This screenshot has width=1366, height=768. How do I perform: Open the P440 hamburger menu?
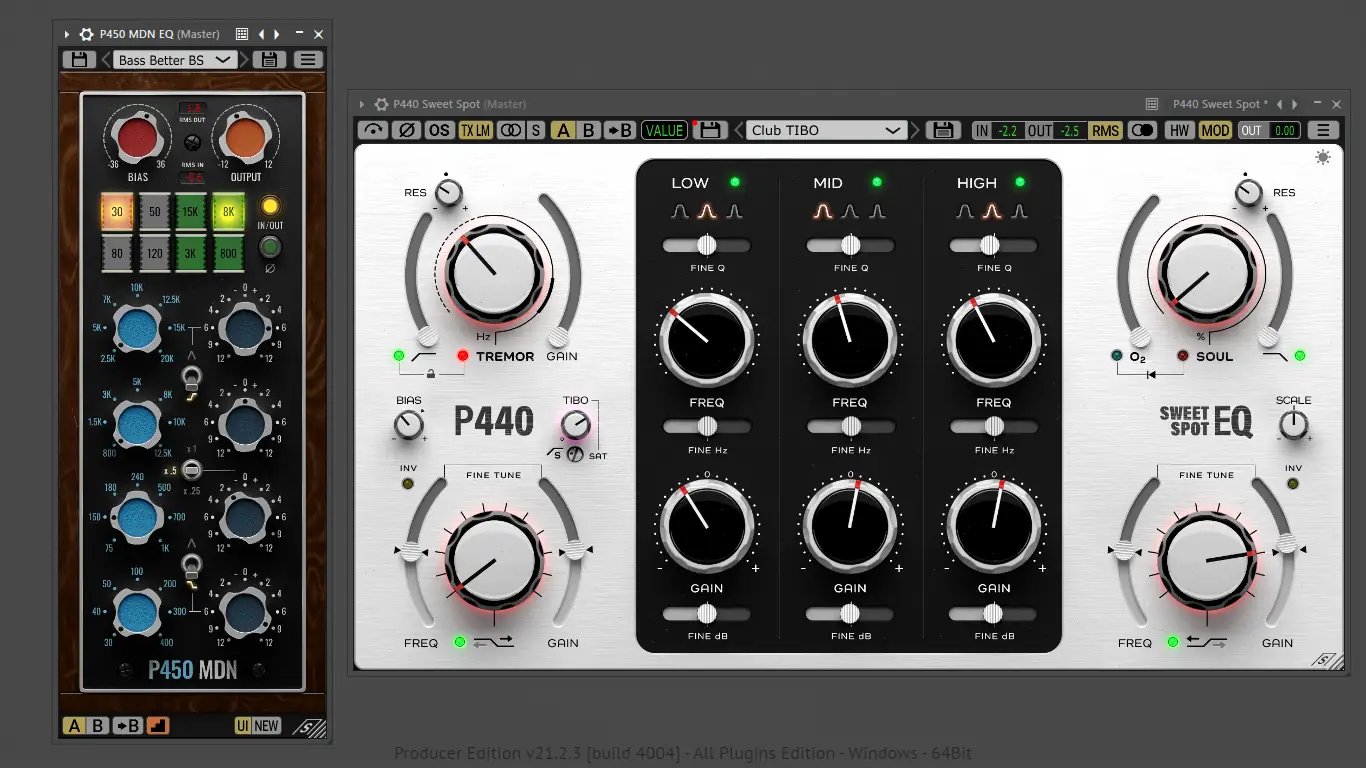1323,130
